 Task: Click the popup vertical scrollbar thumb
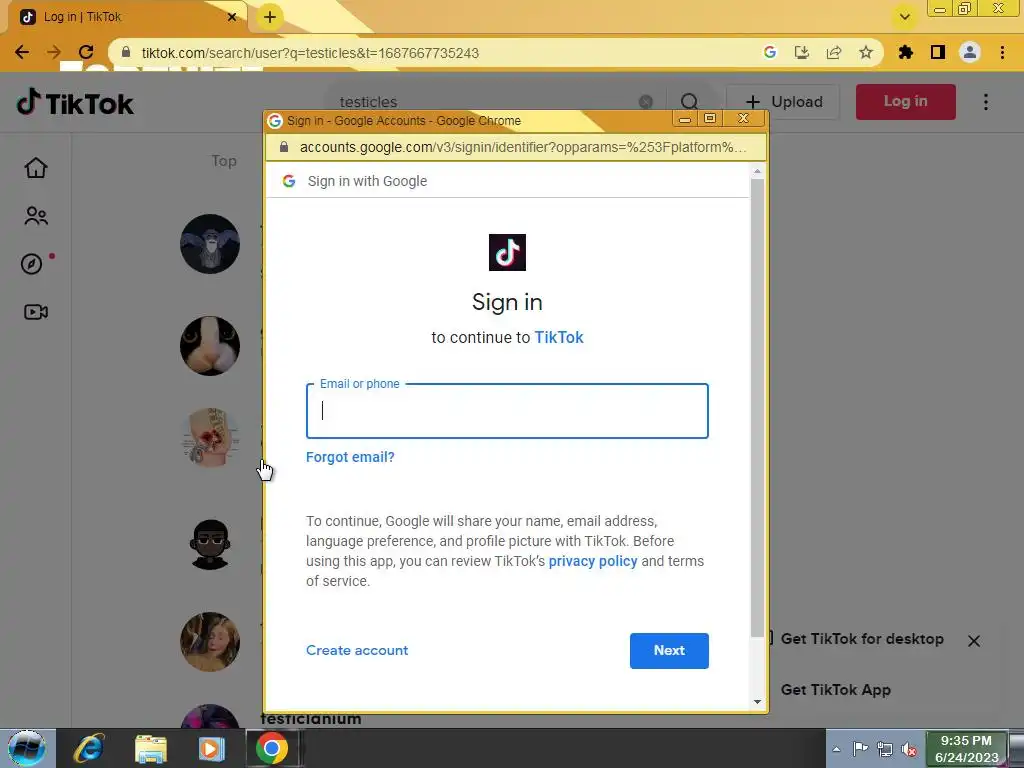[757, 408]
